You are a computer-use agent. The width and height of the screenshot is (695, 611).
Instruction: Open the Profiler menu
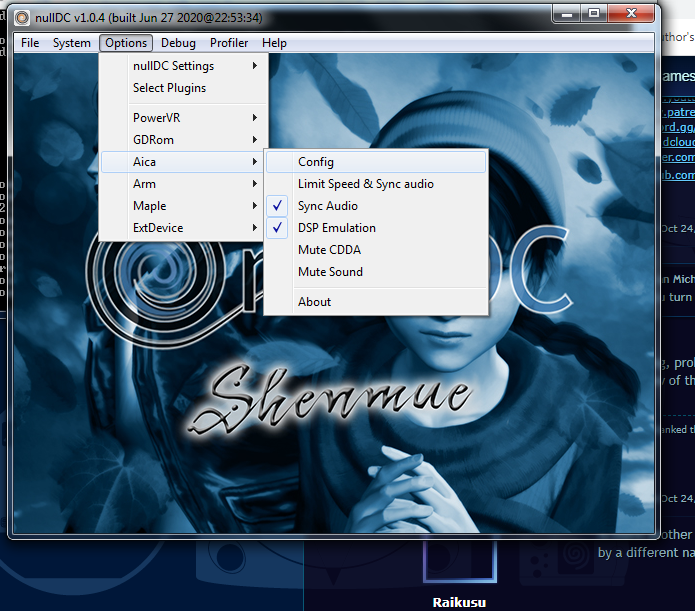(x=229, y=43)
